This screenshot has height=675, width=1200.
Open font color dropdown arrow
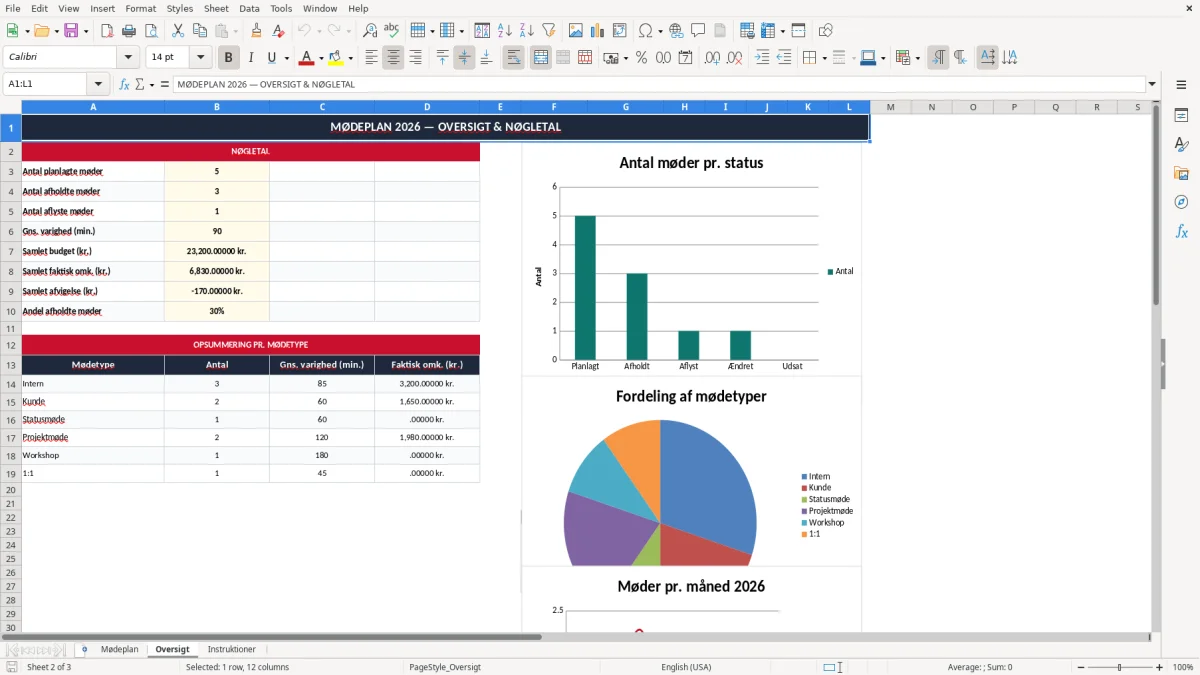(x=321, y=58)
